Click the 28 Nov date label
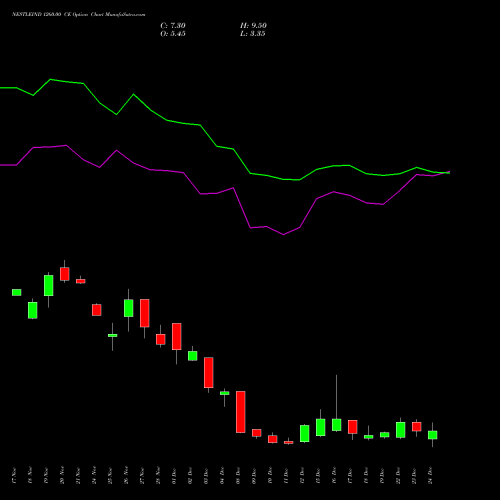Viewport: 500px width, 500px height. [x=158, y=476]
